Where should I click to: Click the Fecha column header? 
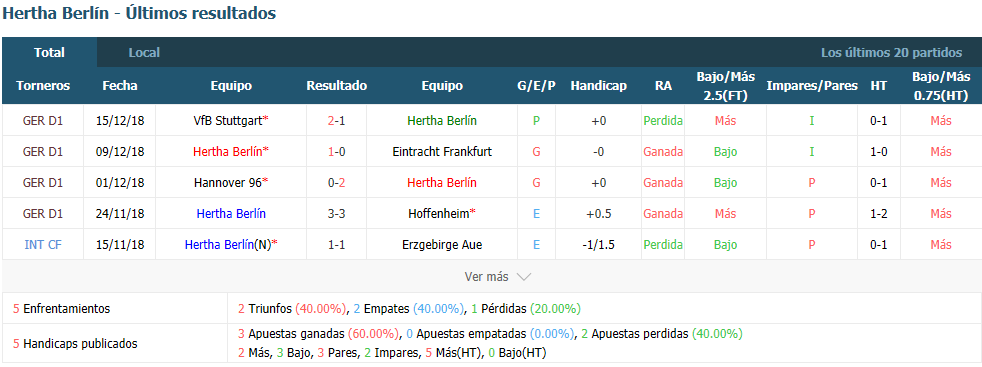click(x=120, y=86)
